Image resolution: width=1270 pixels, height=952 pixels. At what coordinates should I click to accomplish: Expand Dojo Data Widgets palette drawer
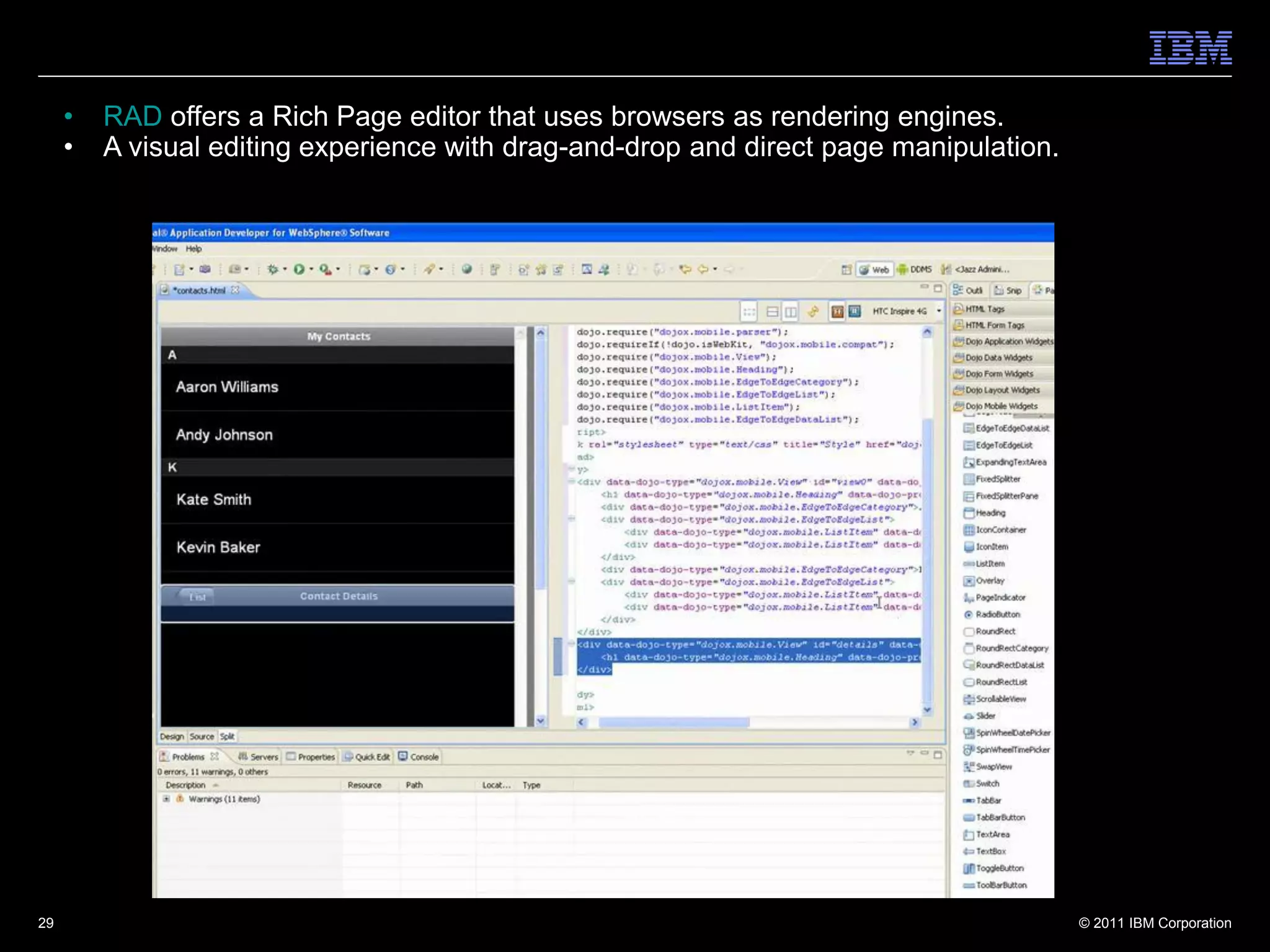pos(1003,358)
